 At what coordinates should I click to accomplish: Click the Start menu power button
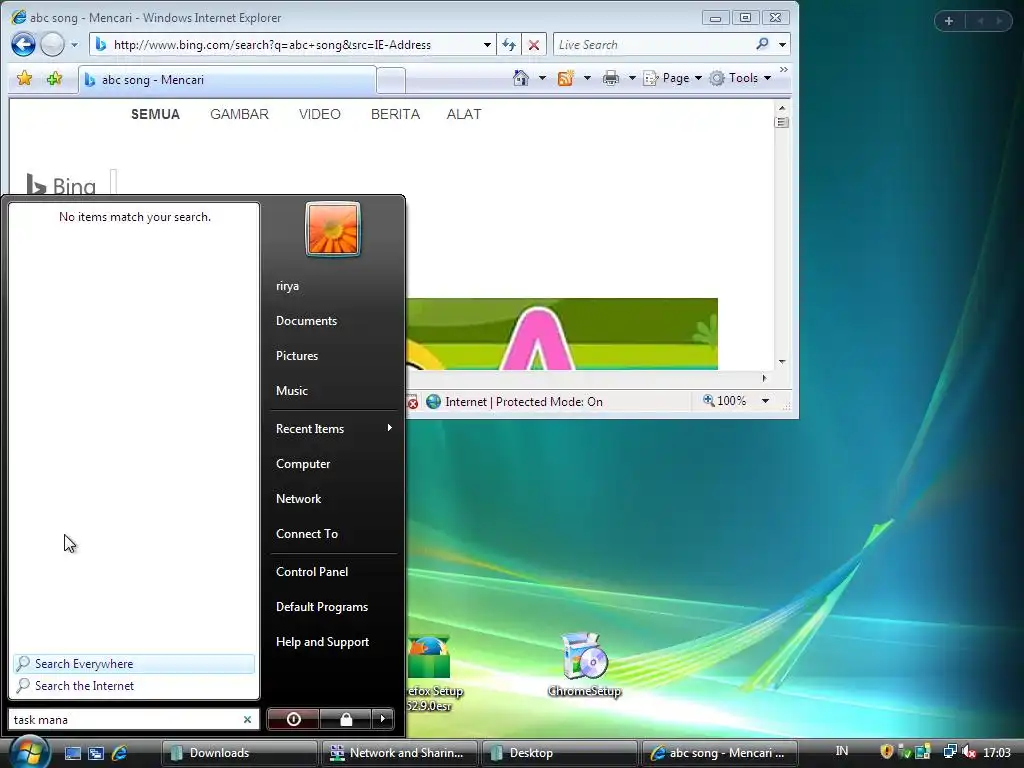293,719
